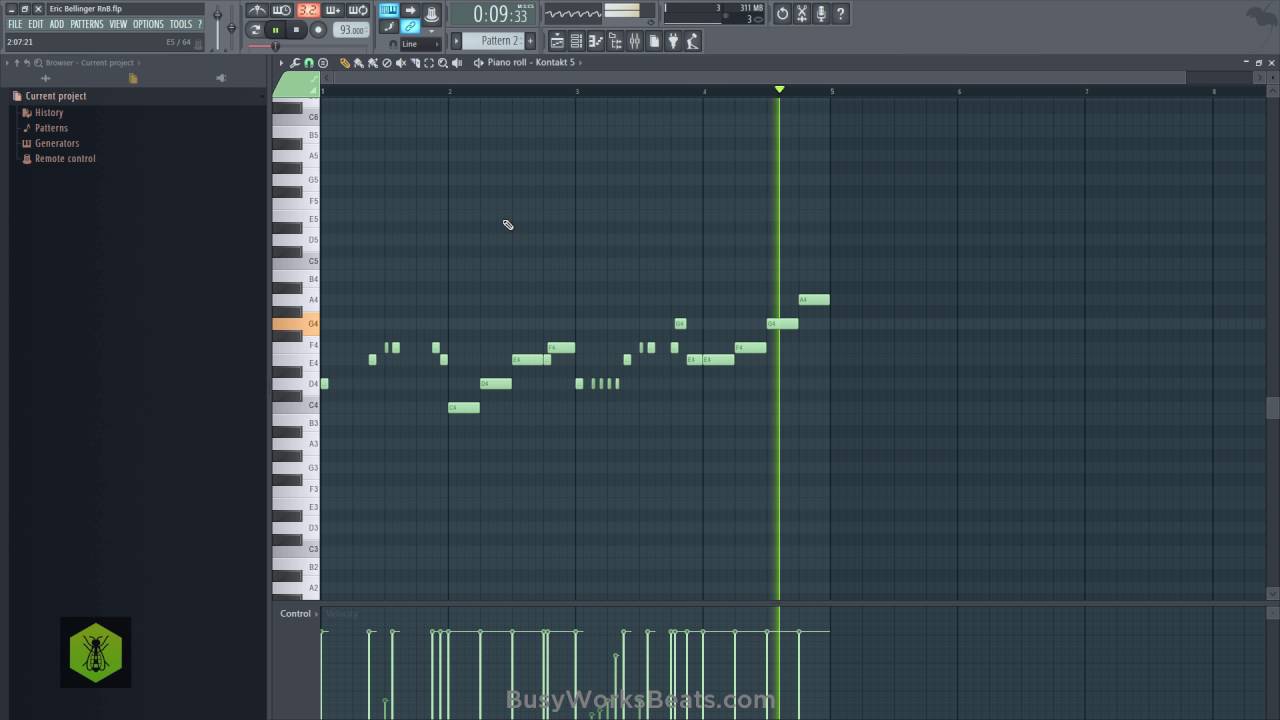This screenshot has height=720, width=1280.
Task: Open the Piano roll view button
Action: (596, 41)
